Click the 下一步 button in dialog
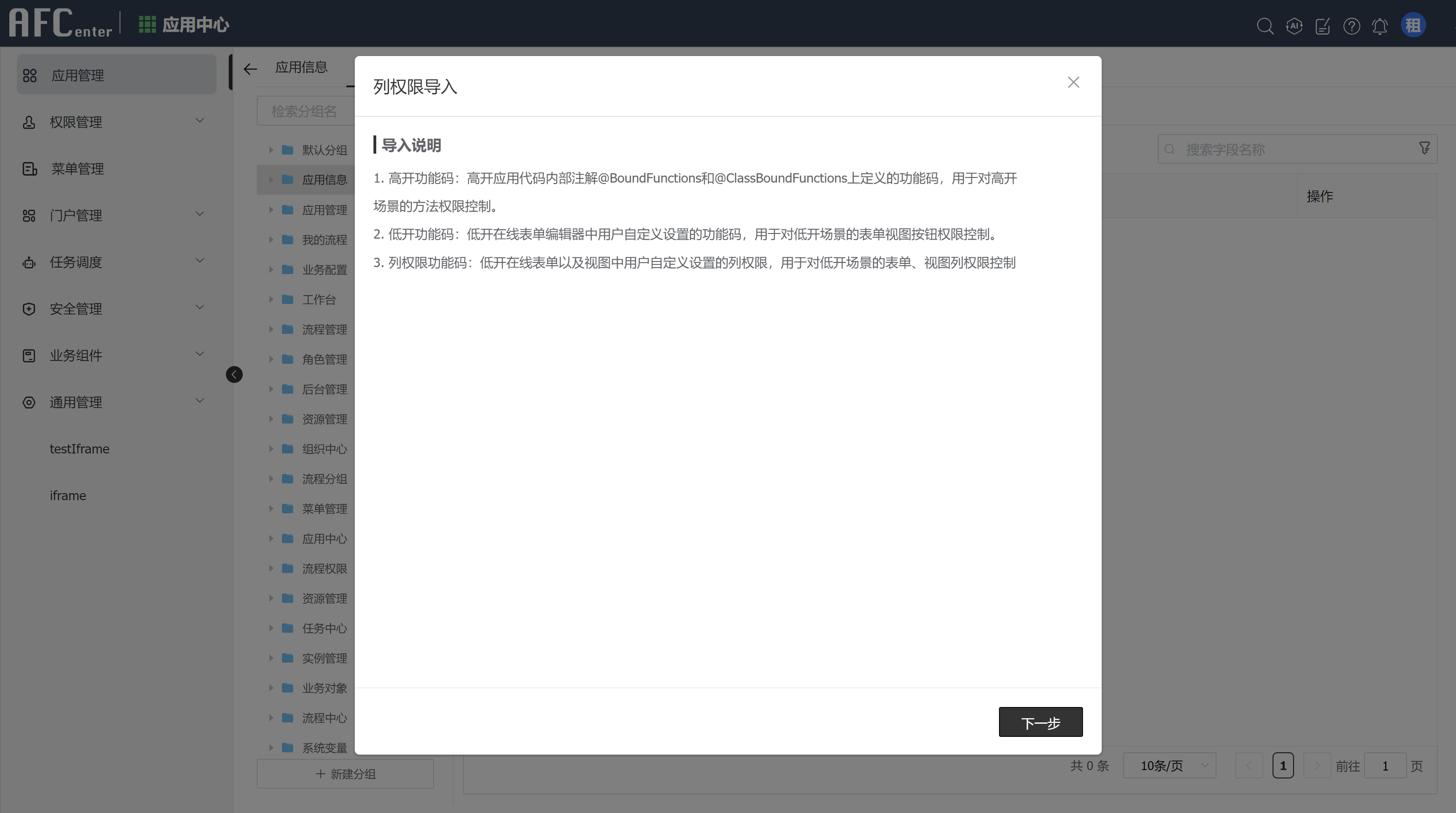Screen dimensions: 1456x813 [x=1041, y=721]
